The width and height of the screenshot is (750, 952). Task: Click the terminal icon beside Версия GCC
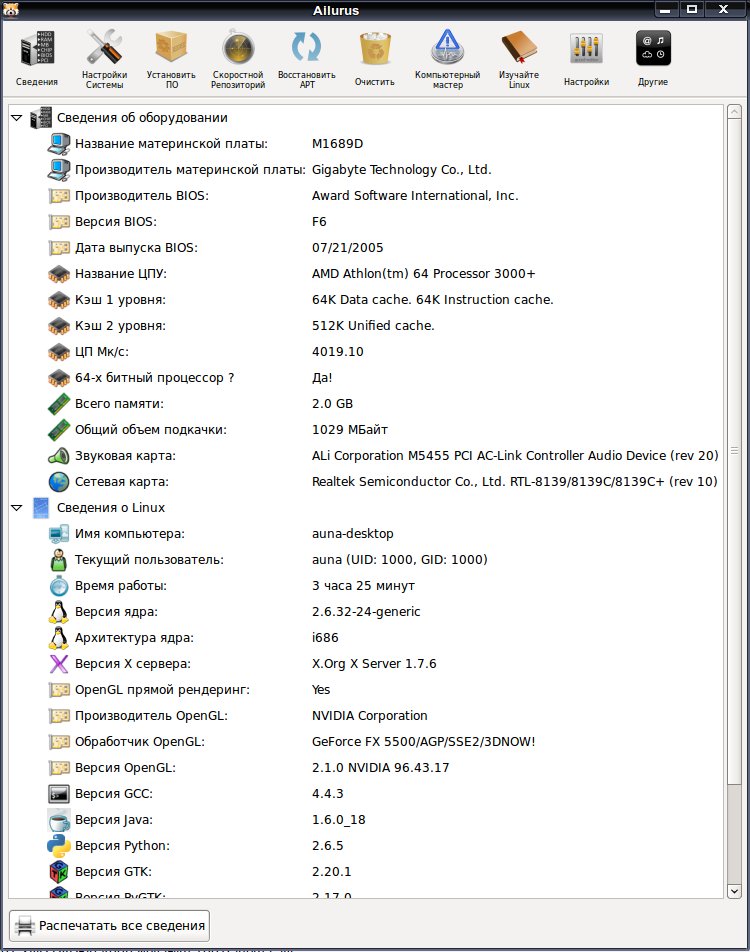(x=59, y=794)
